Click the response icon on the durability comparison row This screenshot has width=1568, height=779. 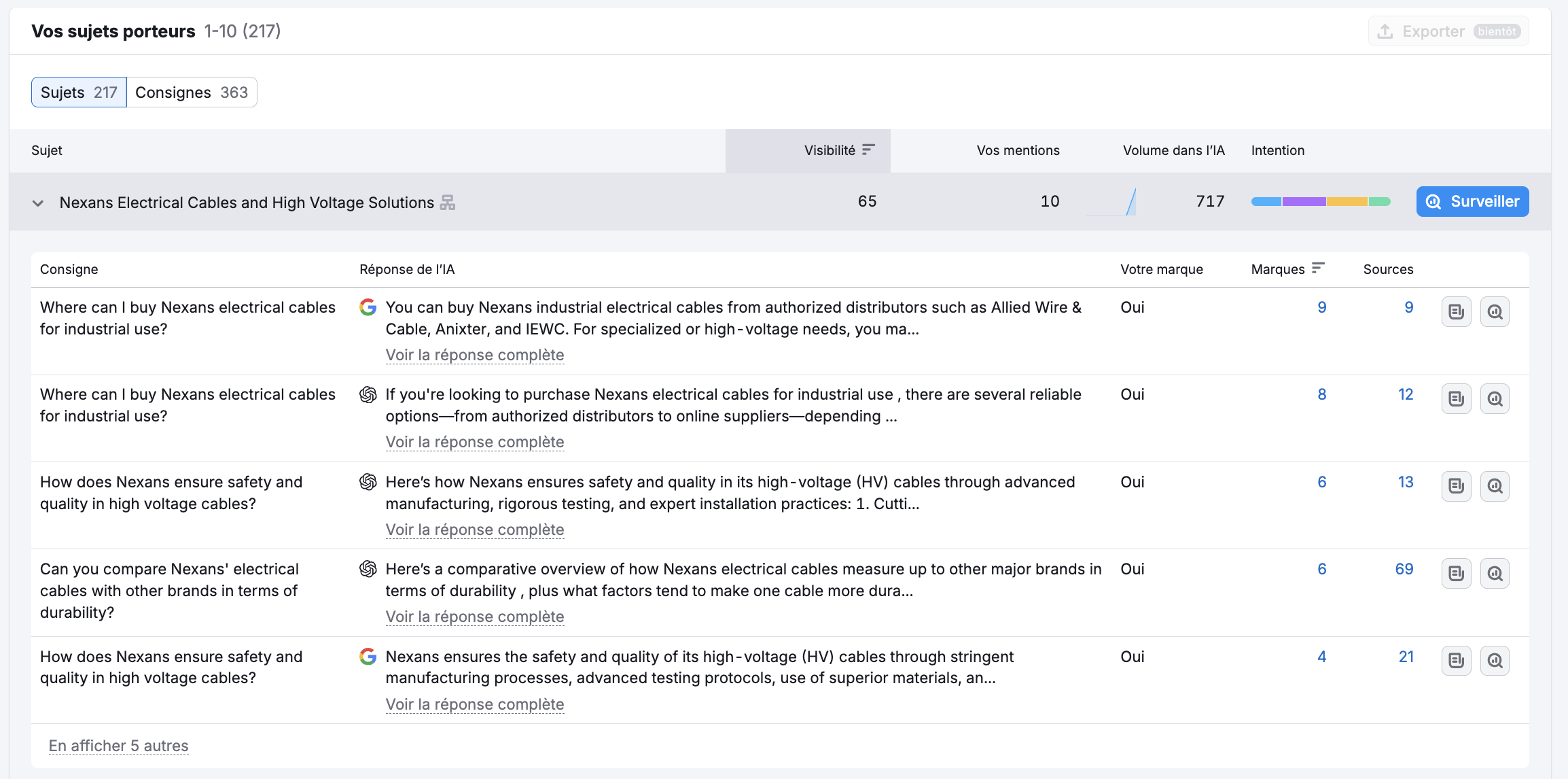1456,574
